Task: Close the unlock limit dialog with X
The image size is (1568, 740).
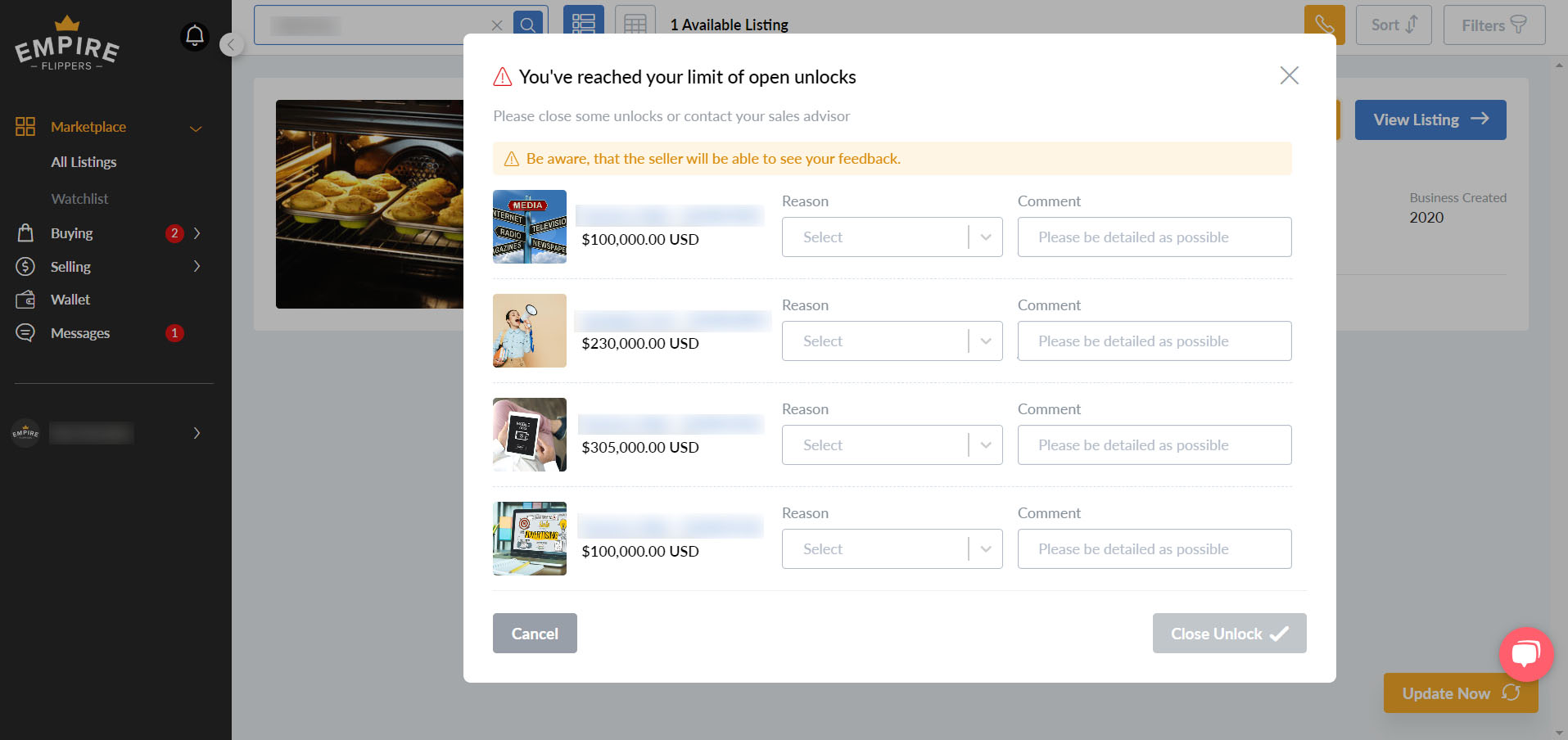Action: tap(1289, 75)
